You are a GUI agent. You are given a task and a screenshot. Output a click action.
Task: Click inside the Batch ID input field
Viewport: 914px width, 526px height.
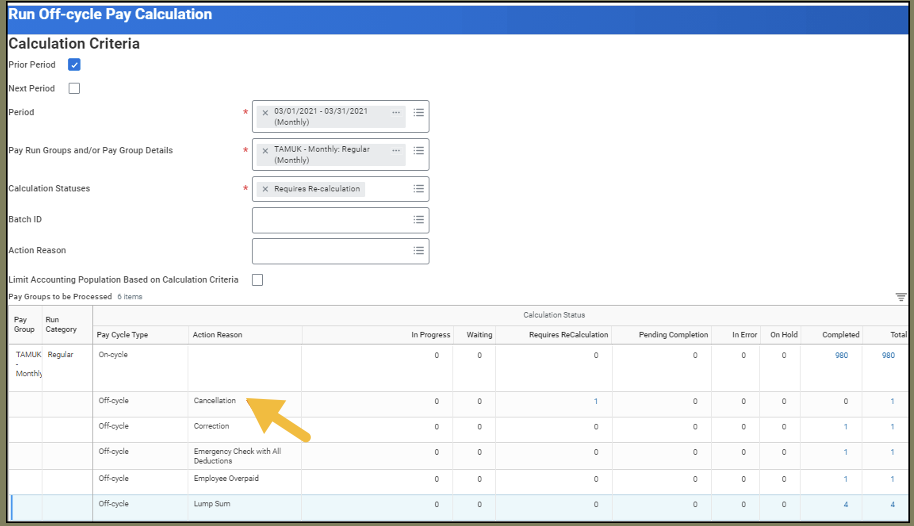(x=330, y=220)
